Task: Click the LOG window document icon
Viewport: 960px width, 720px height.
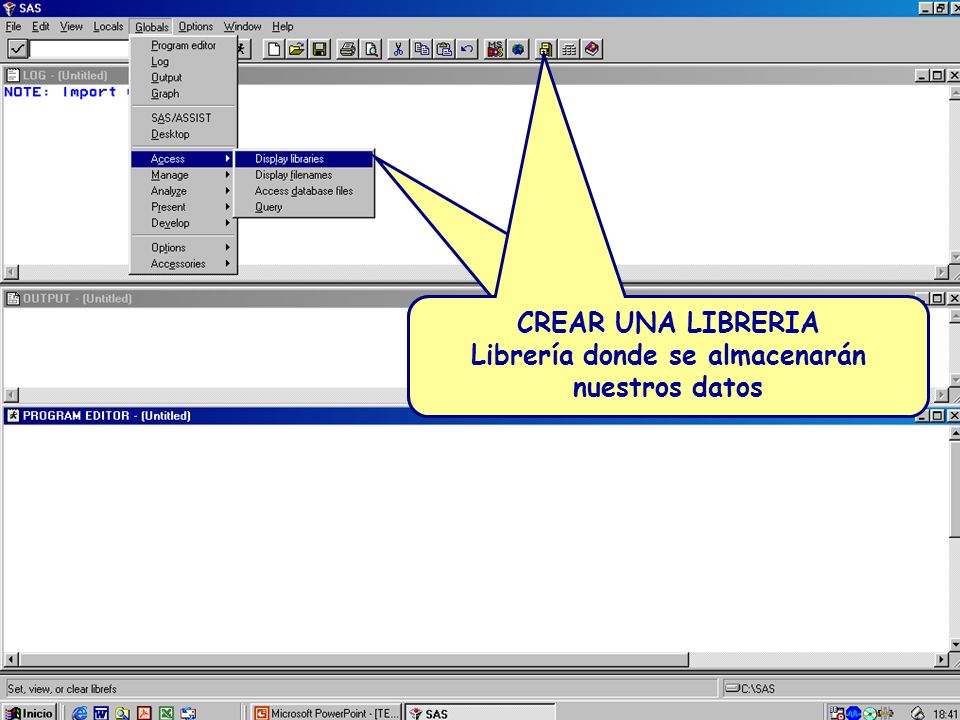Action: [x=12, y=75]
